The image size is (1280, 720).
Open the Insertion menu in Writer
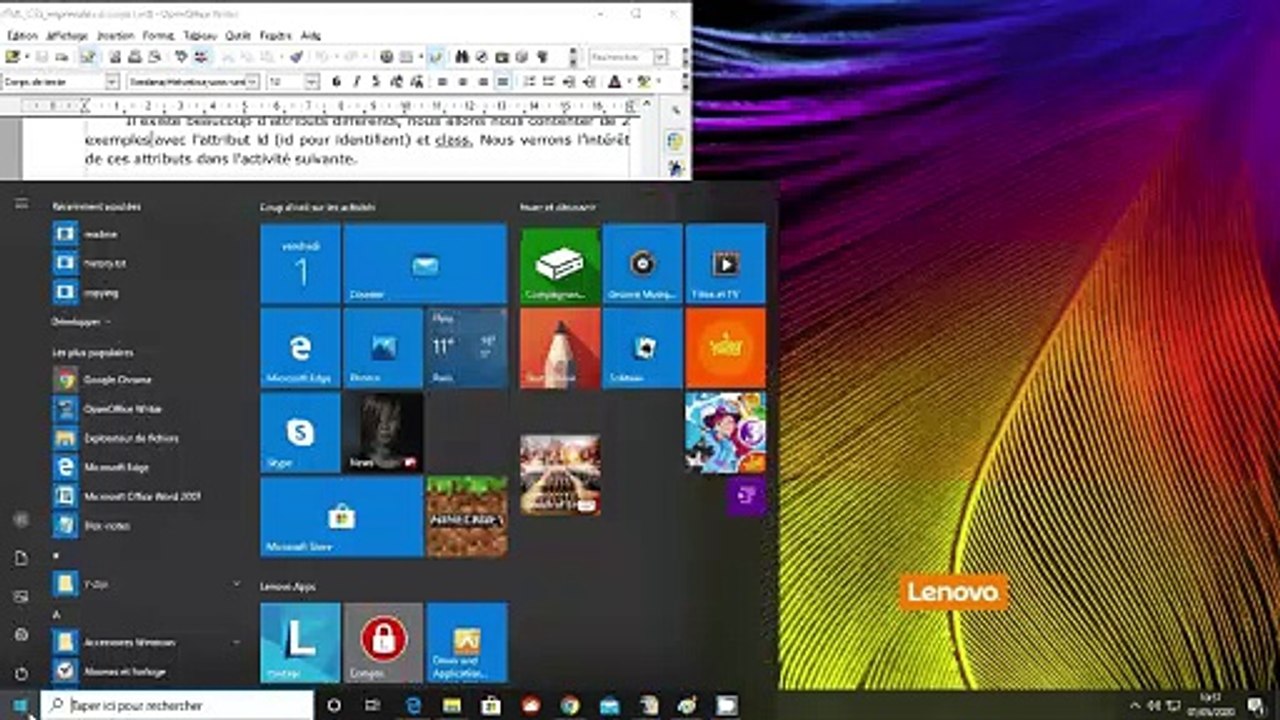click(x=116, y=35)
